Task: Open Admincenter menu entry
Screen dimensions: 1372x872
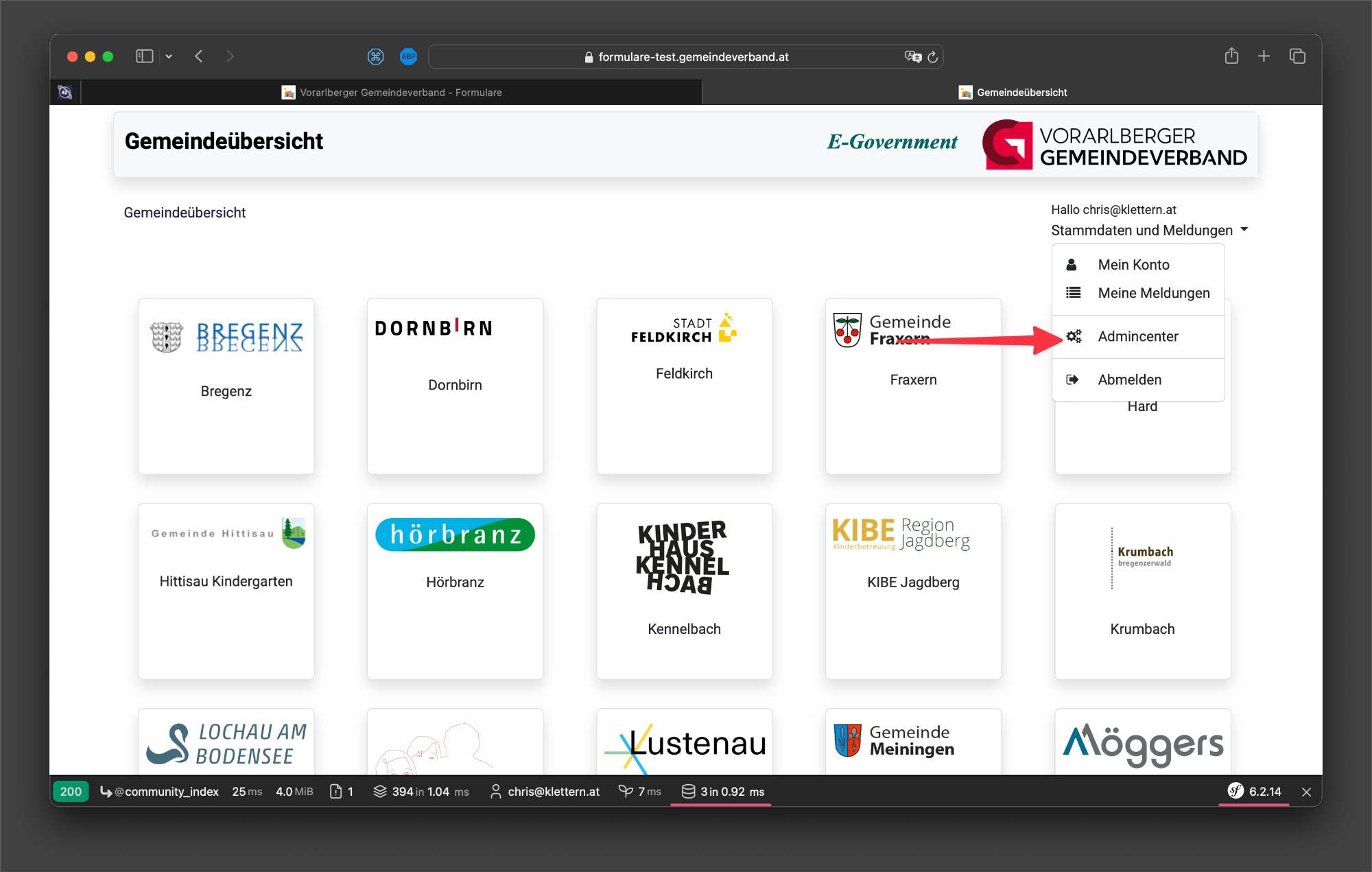Action: 1138,336
